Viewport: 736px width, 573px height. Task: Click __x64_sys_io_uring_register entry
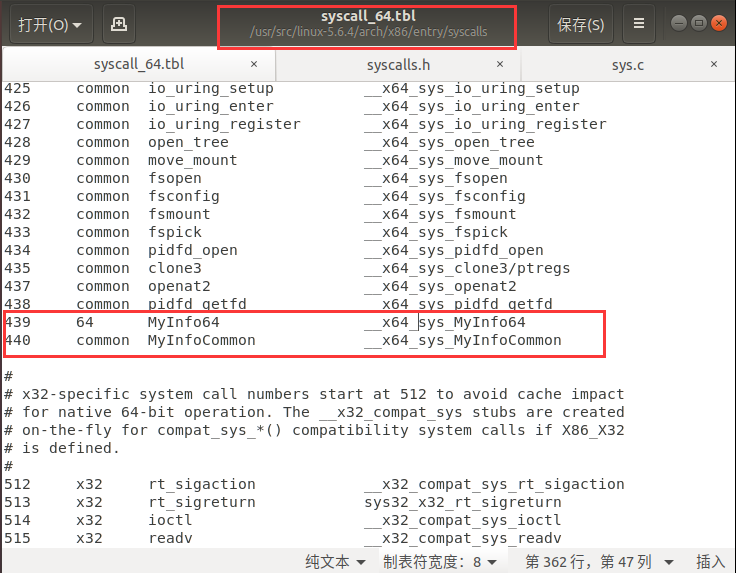click(485, 124)
